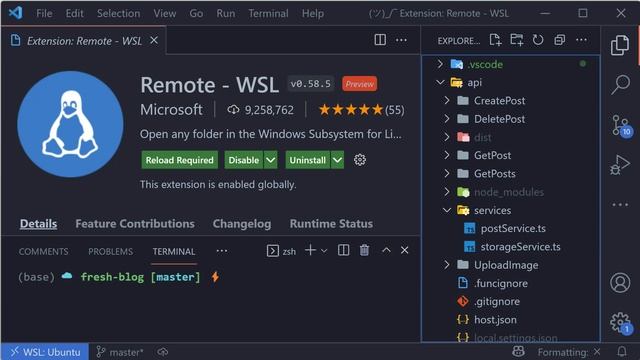Click the Copilot icon in status bar

(518, 351)
